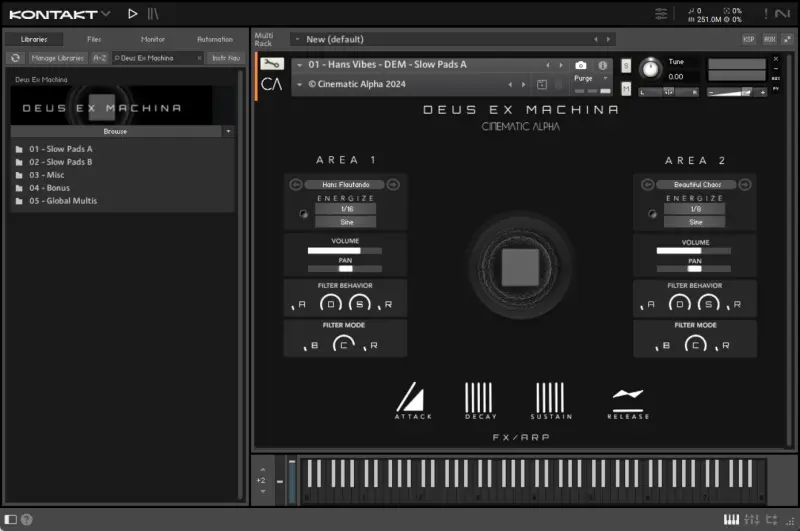Click the save snapshot icon
Image resolution: width=800 pixels, height=531 pixels.
[x=542, y=84]
